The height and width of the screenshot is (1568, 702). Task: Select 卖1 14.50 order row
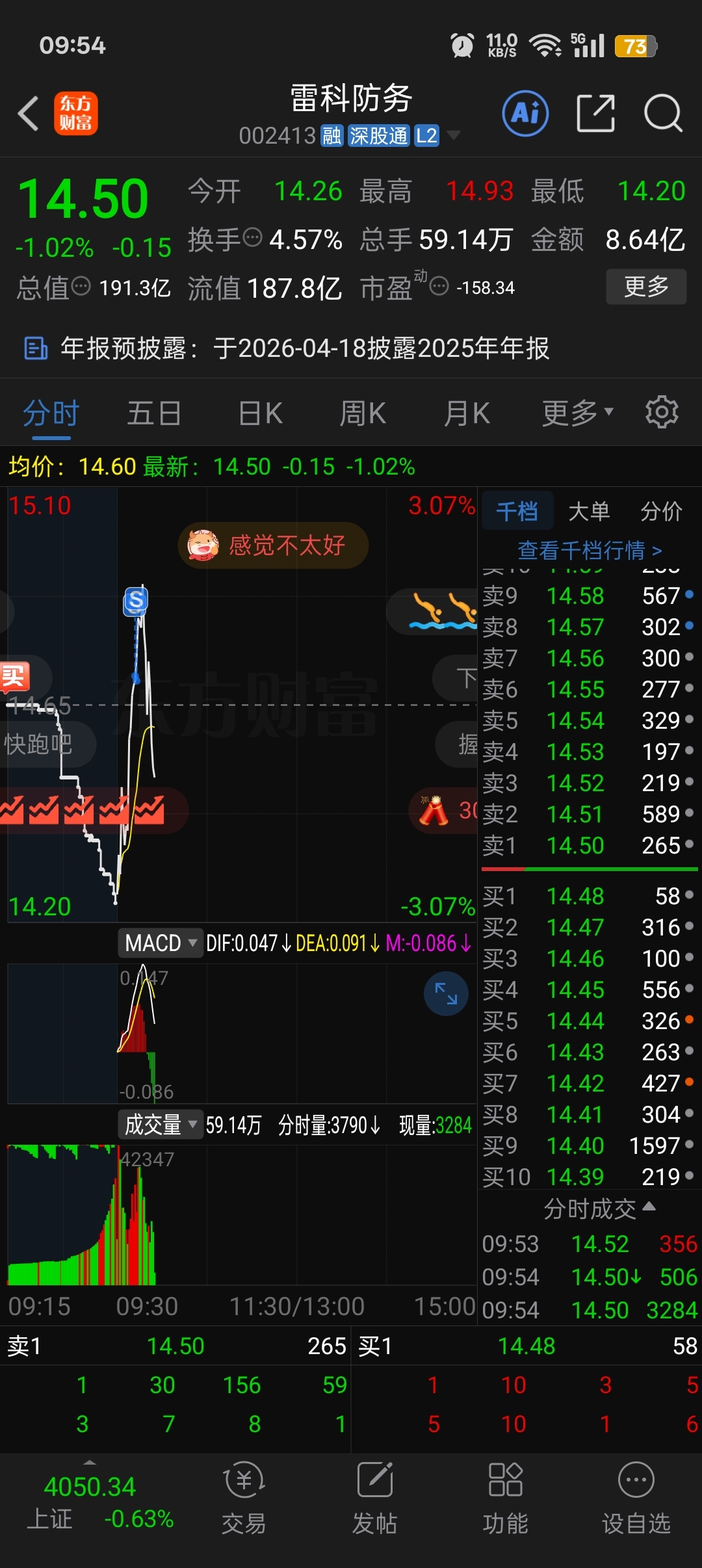(x=589, y=845)
